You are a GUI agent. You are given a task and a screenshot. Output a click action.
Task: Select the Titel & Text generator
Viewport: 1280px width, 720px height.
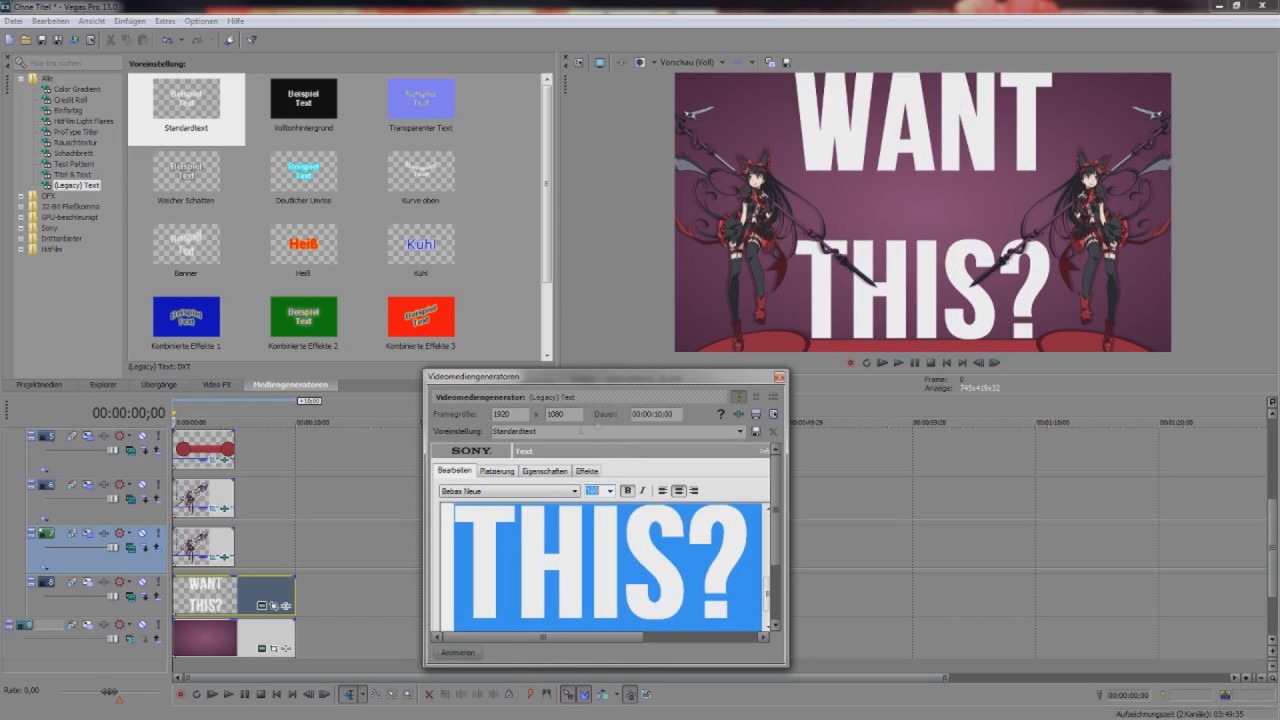[72, 175]
